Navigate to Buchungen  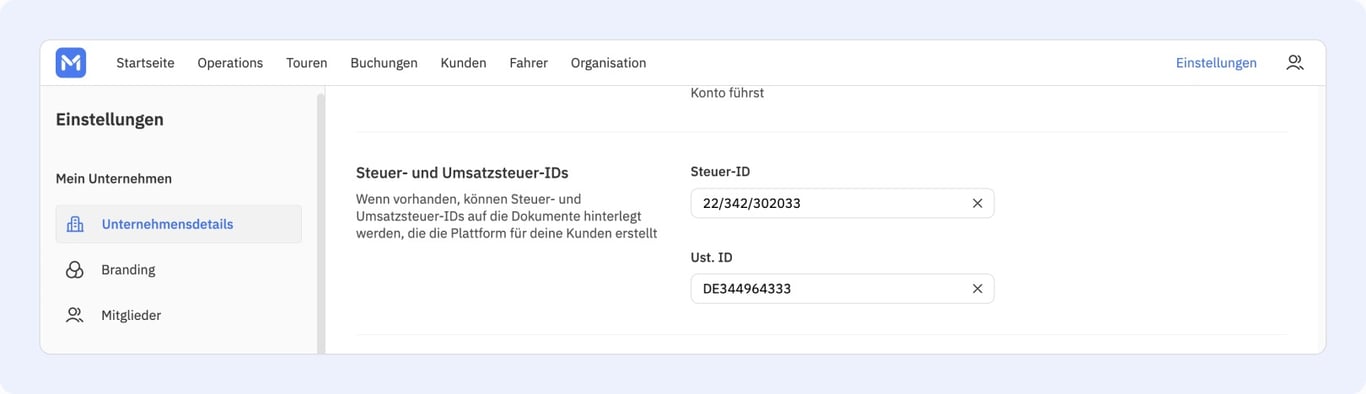[x=384, y=63]
